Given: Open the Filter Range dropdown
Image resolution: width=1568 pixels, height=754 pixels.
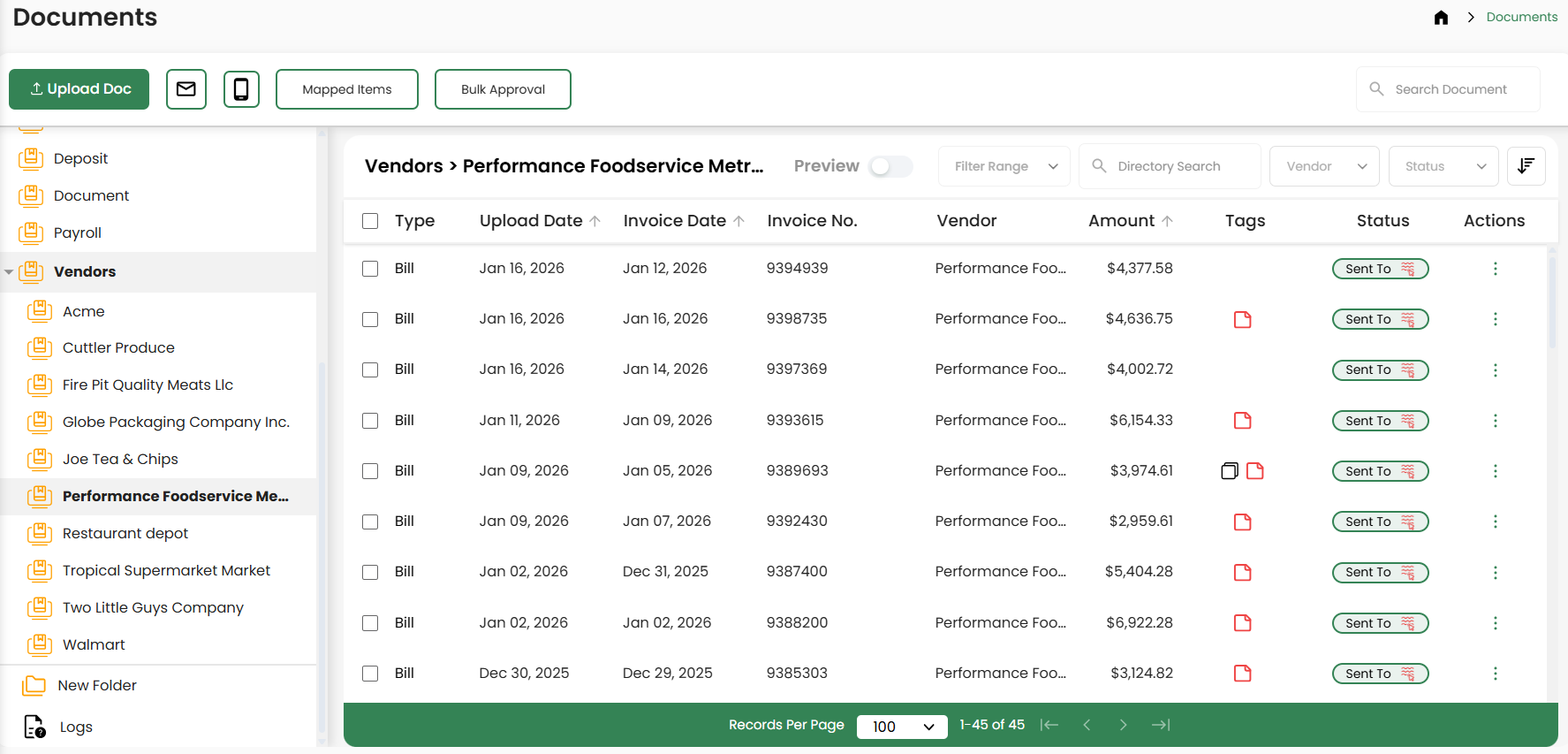Looking at the screenshot, I should pos(1004,166).
